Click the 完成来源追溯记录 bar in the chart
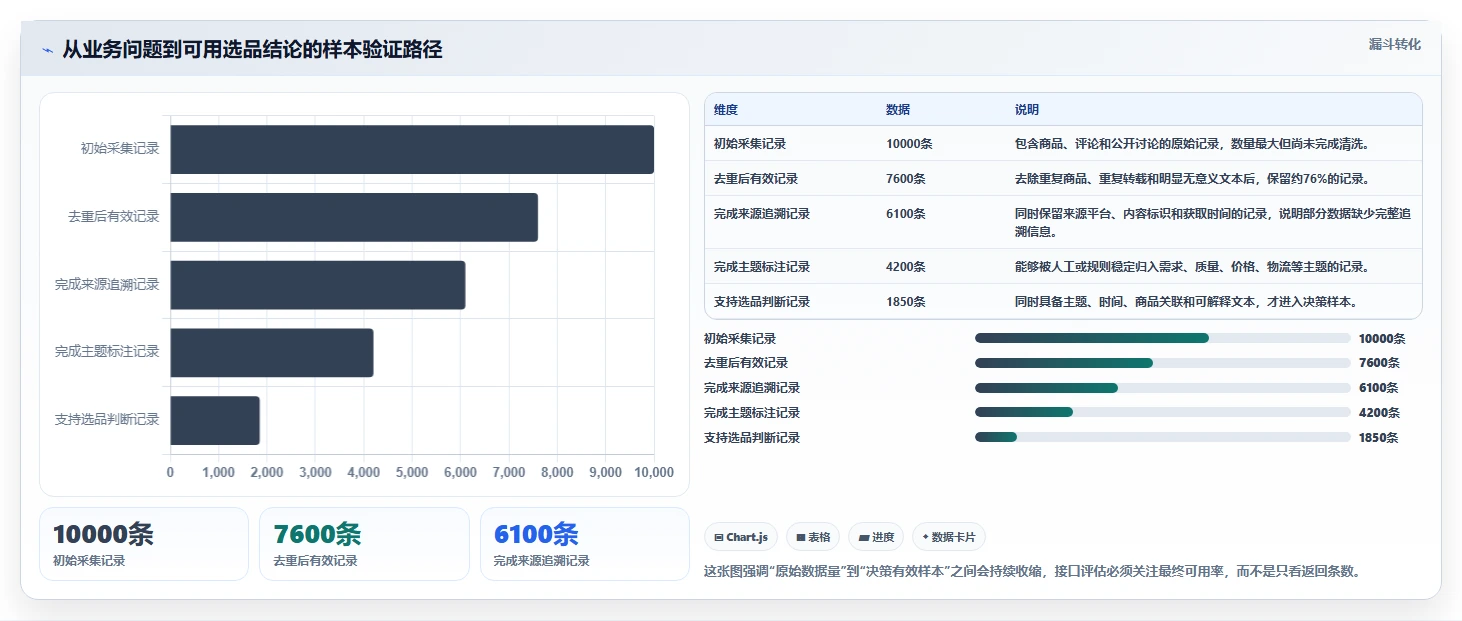The width and height of the screenshot is (1462, 621). (x=318, y=285)
